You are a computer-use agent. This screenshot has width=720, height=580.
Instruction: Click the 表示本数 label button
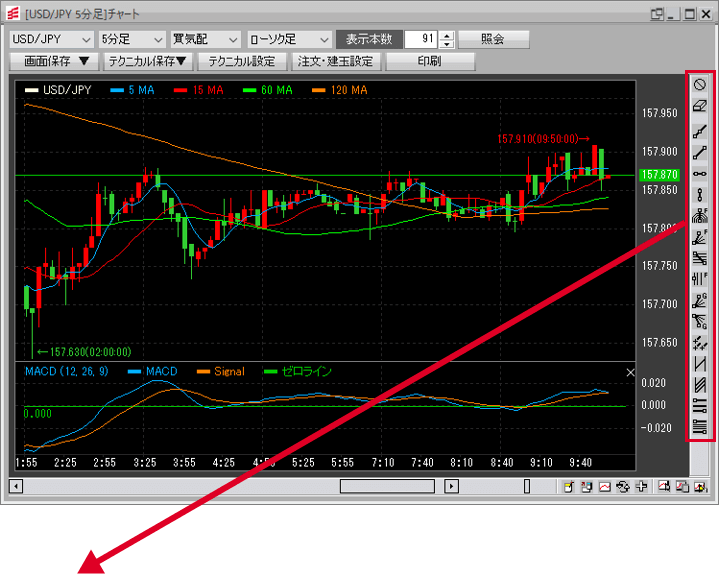369,39
